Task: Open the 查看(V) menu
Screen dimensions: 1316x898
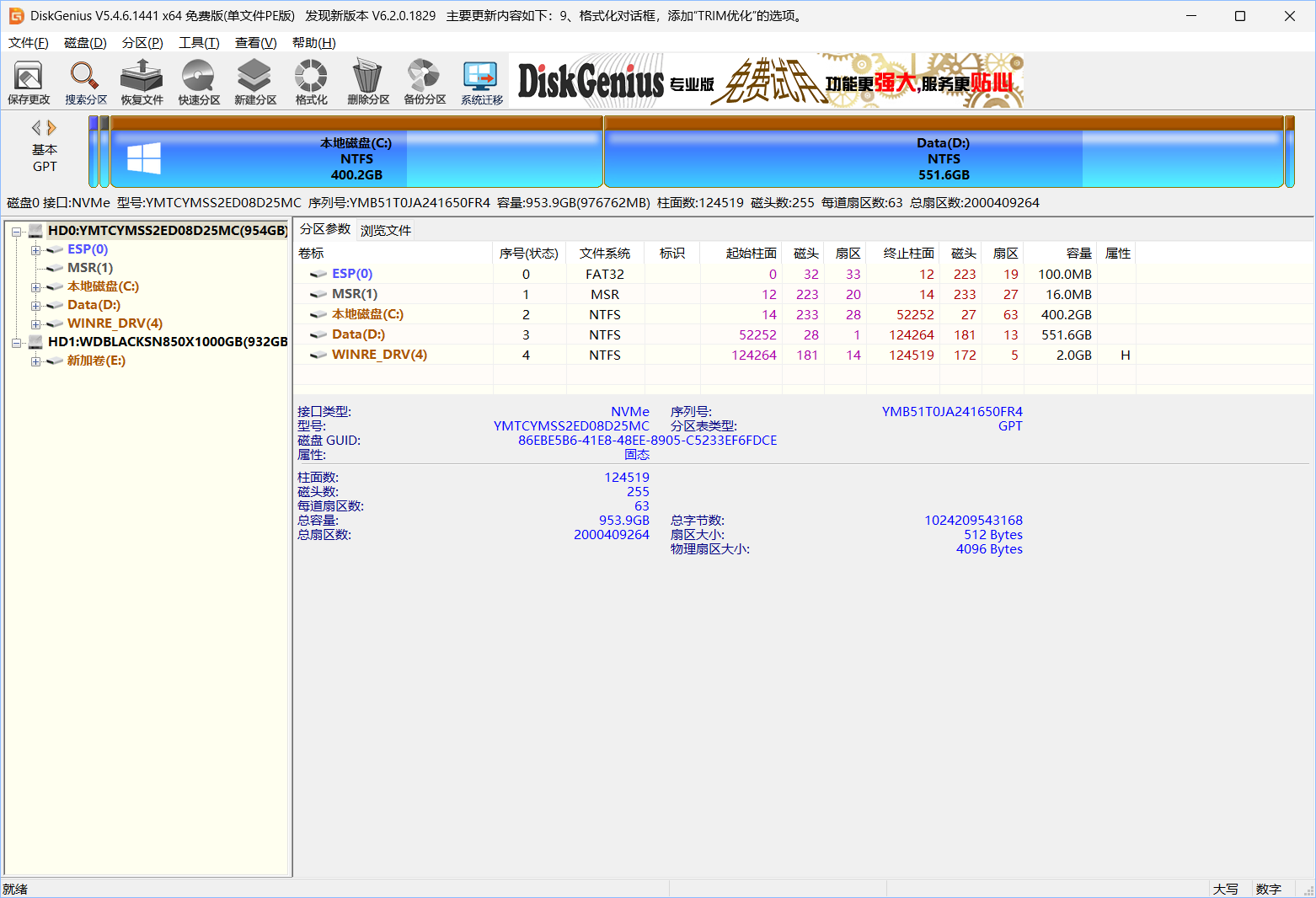Action: 256,43
